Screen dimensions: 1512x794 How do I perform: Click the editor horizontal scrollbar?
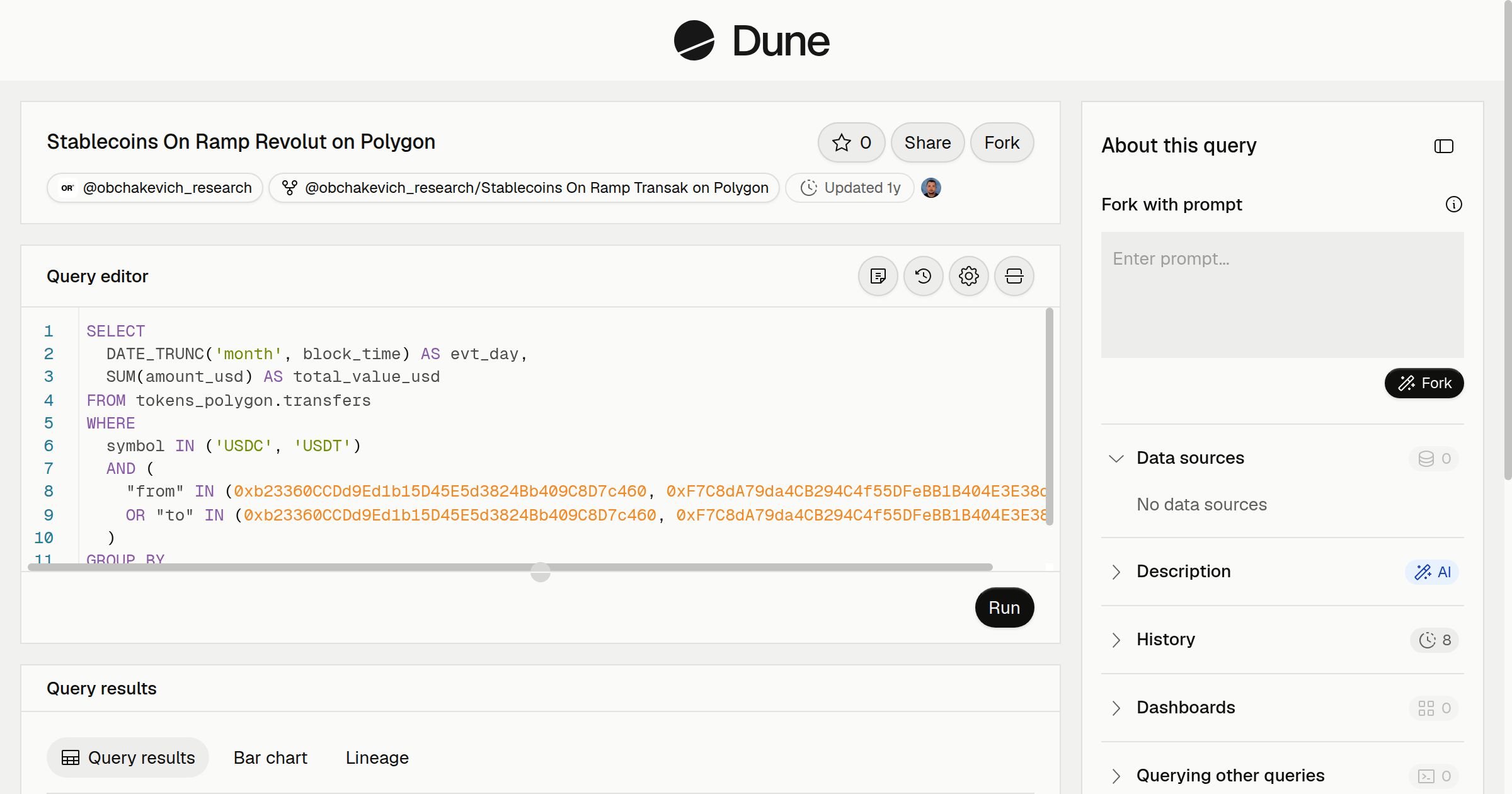coord(510,567)
